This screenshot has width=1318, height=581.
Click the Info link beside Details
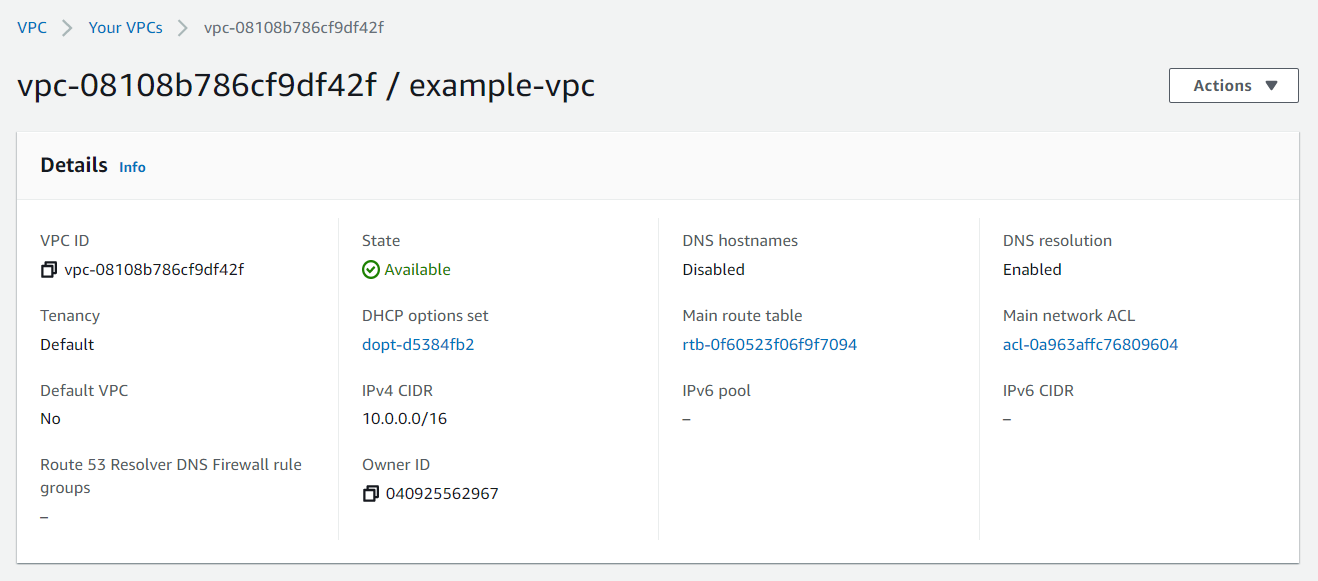(132, 166)
